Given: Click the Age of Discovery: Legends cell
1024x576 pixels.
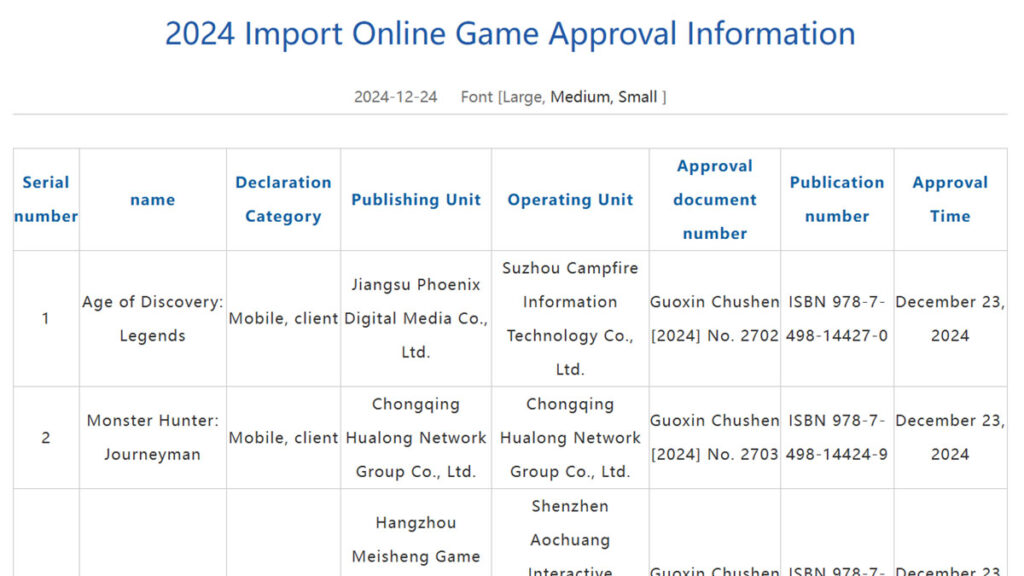Looking at the screenshot, I should (152, 319).
